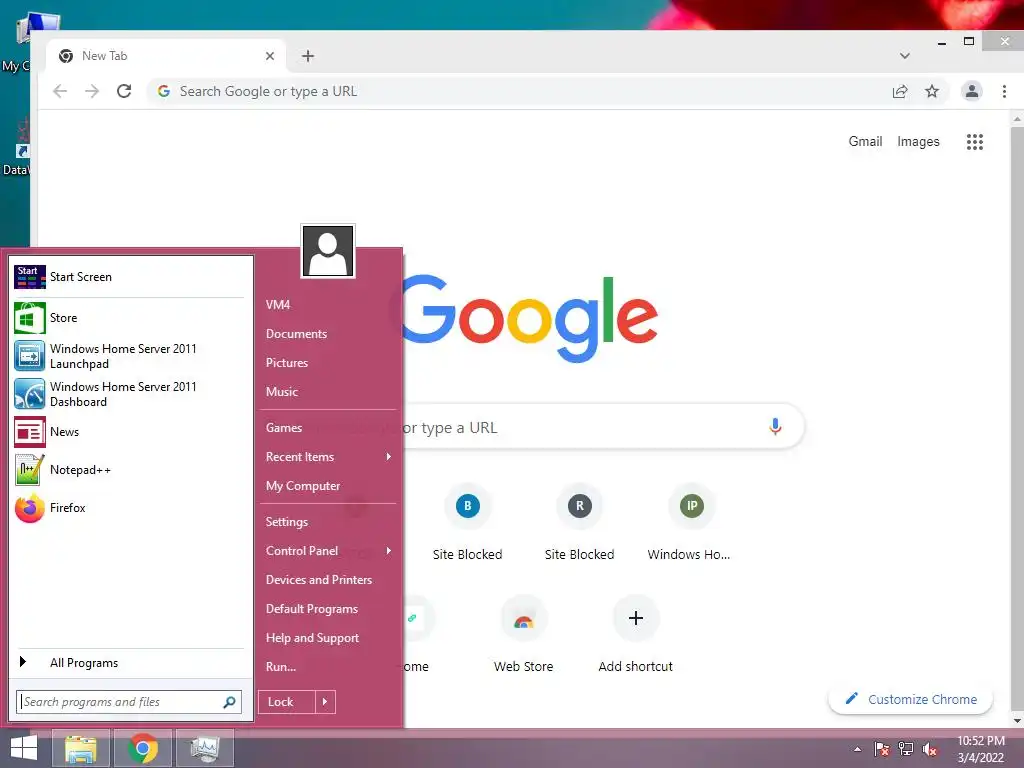Open the Google apps grid
The image size is (1024, 768).
[x=974, y=142]
